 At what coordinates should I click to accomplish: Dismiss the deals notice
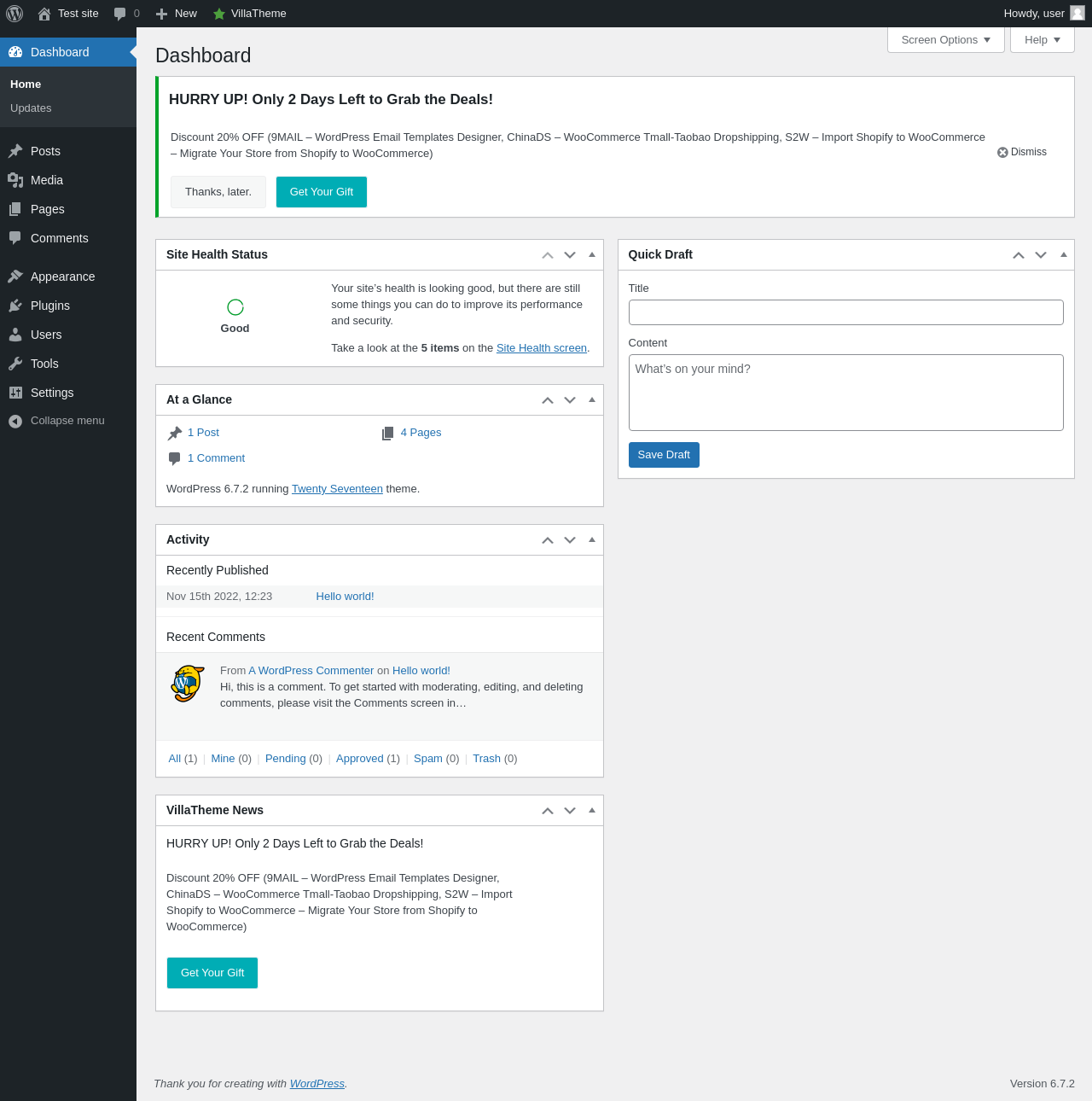pyautogui.click(x=1022, y=152)
